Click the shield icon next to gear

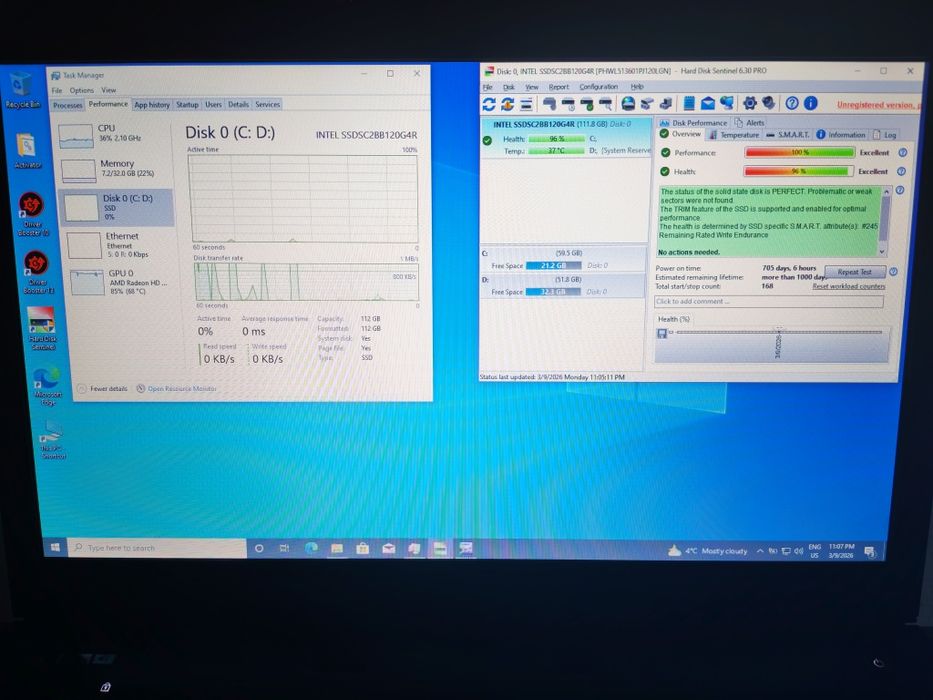[x=769, y=103]
